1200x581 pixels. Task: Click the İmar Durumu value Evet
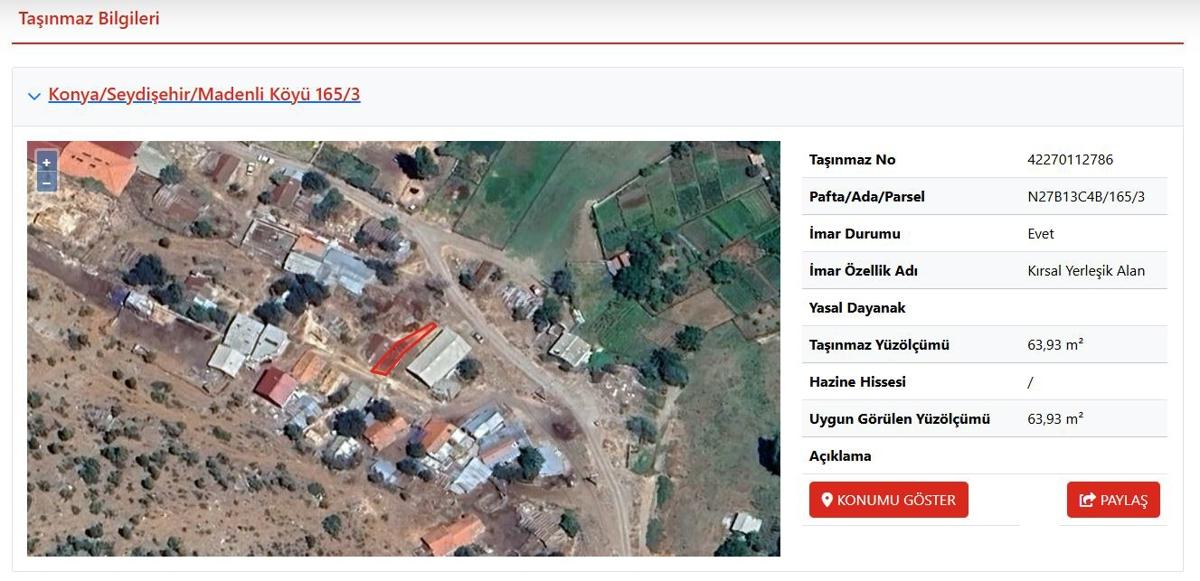click(1041, 234)
